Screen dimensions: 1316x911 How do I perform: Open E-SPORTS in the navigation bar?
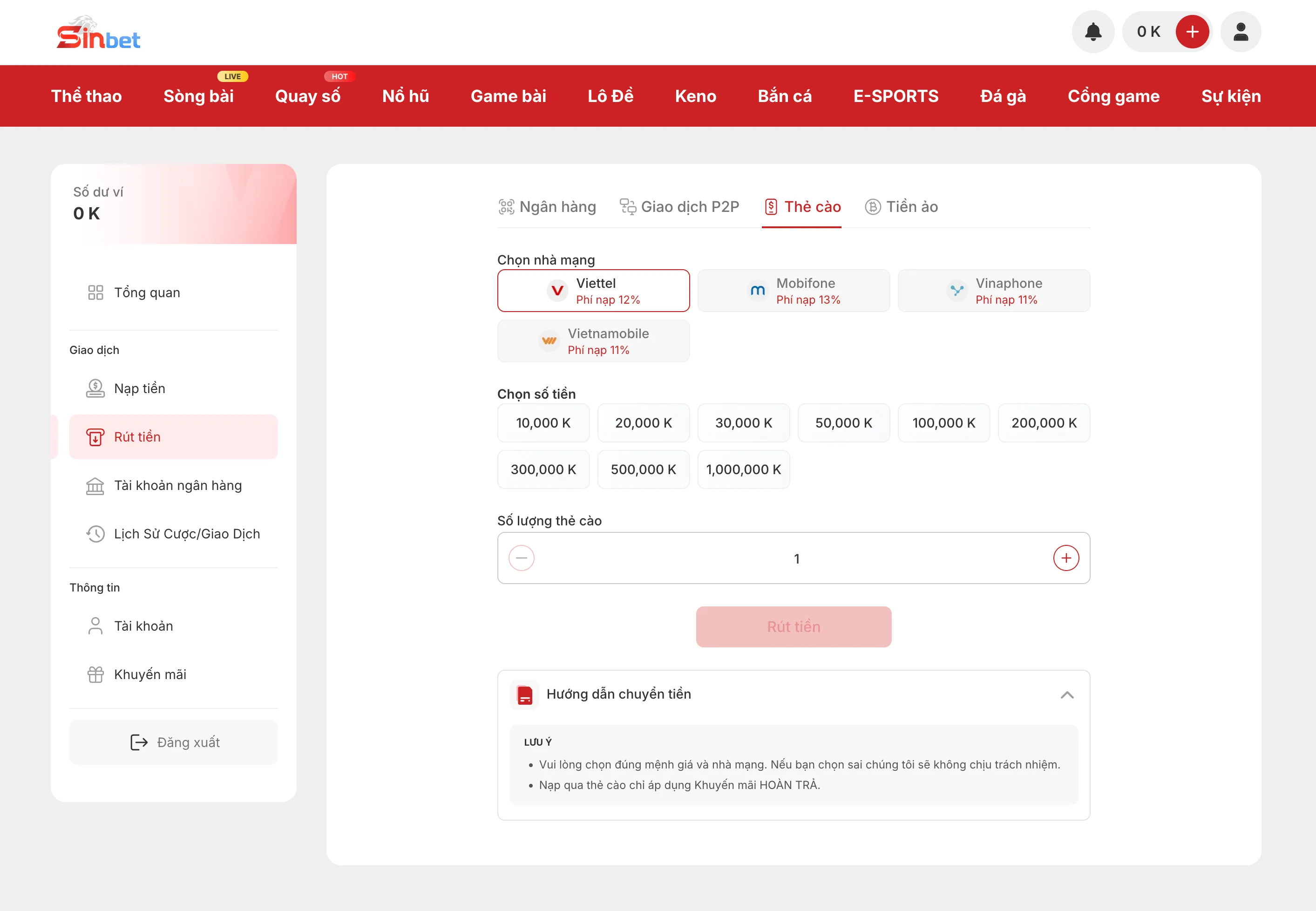click(896, 96)
